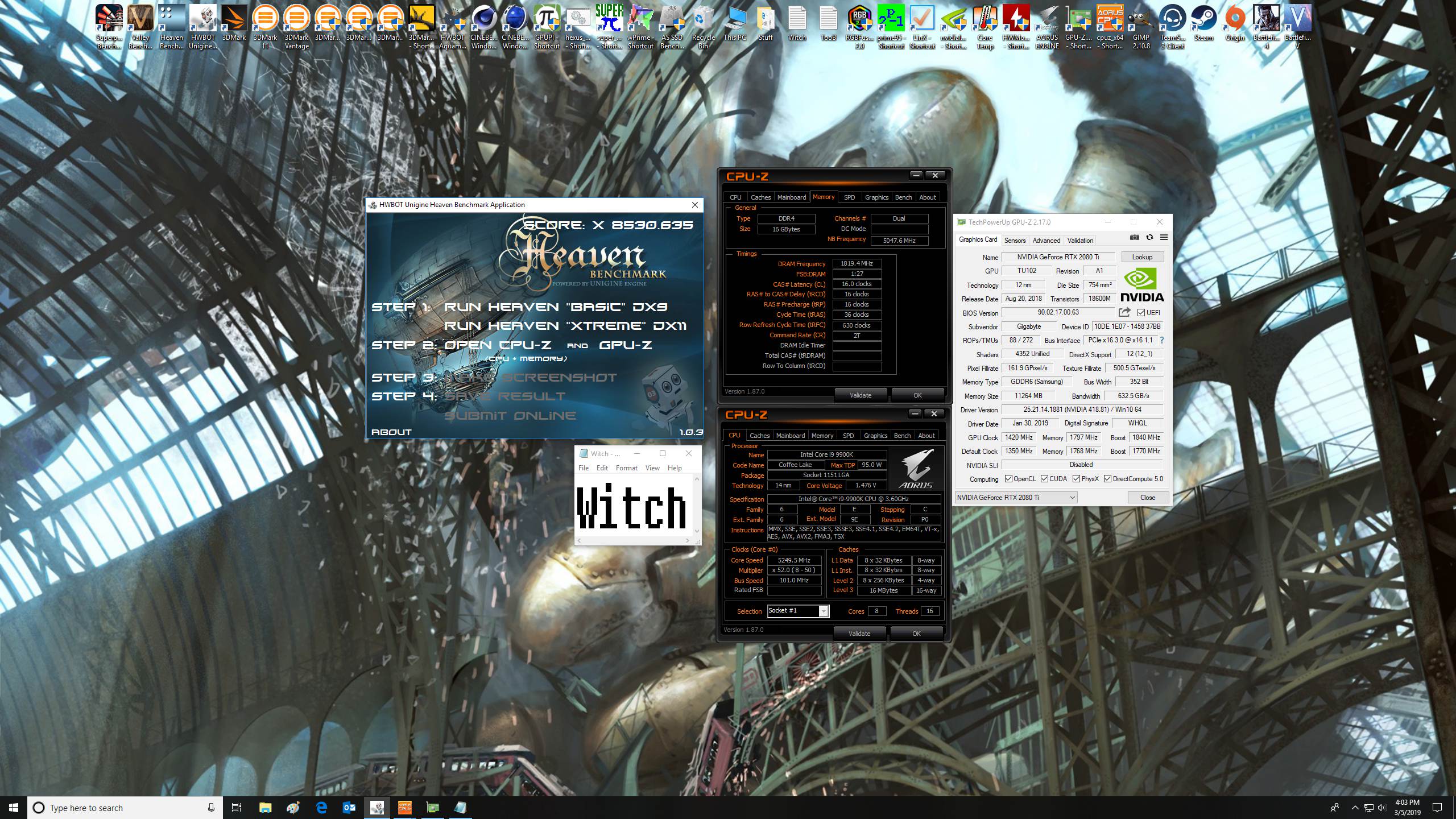Open File Explorer from the taskbar
1456x819 pixels.
pyautogui.click(x=266, y=807)
